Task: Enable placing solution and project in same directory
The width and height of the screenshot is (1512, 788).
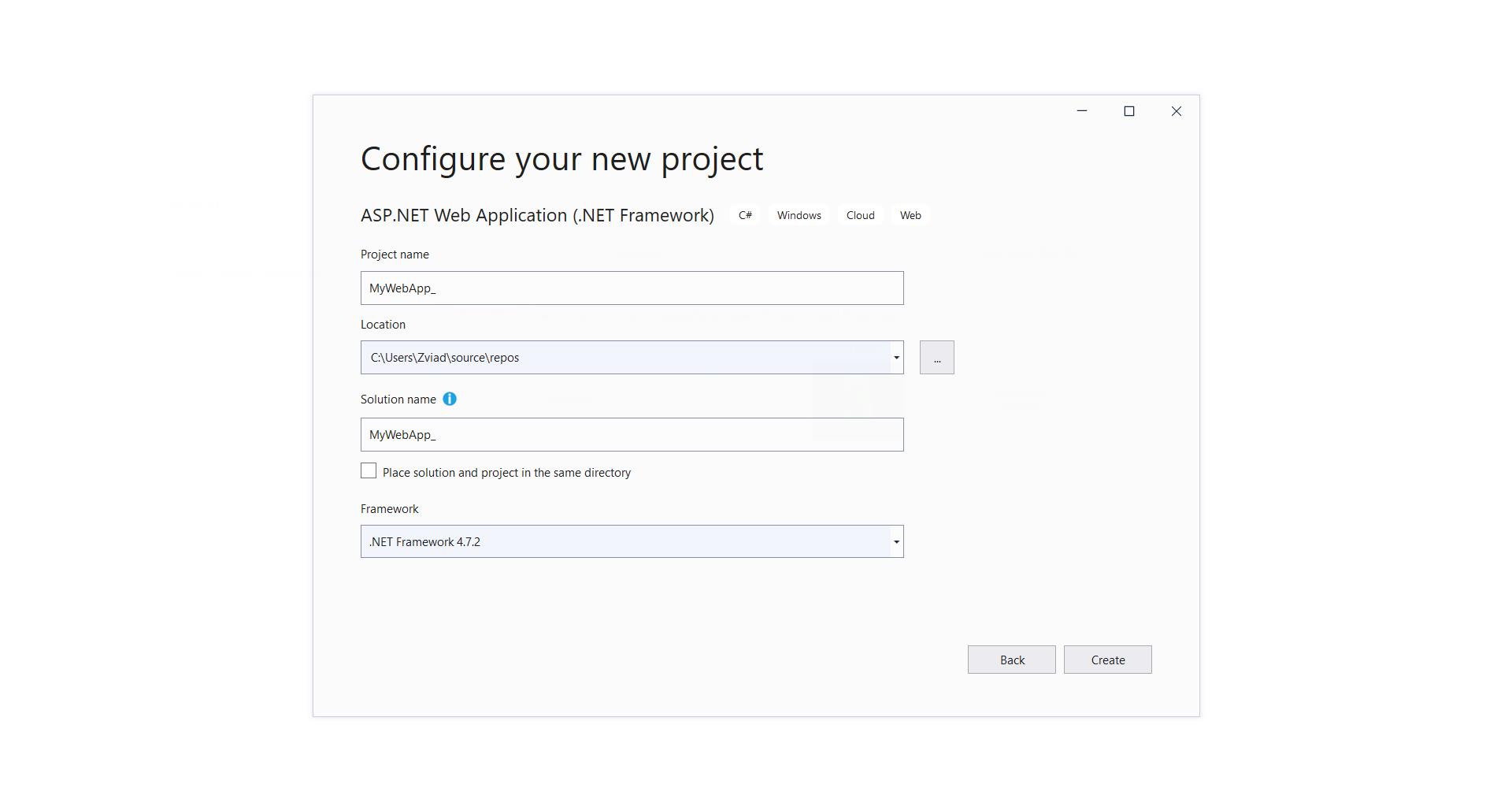Action: [x=369, y=471]
